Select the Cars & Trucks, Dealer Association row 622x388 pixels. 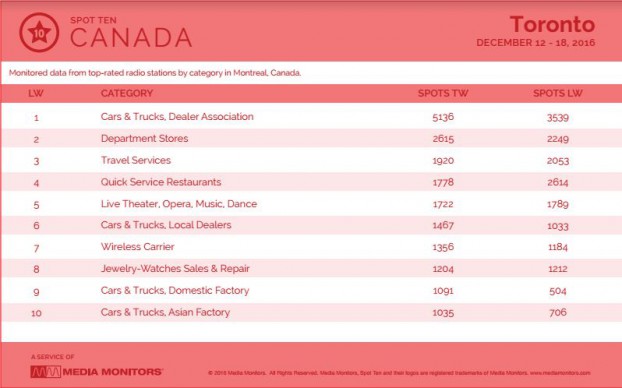pyautogui.click(x=311, y=117)
